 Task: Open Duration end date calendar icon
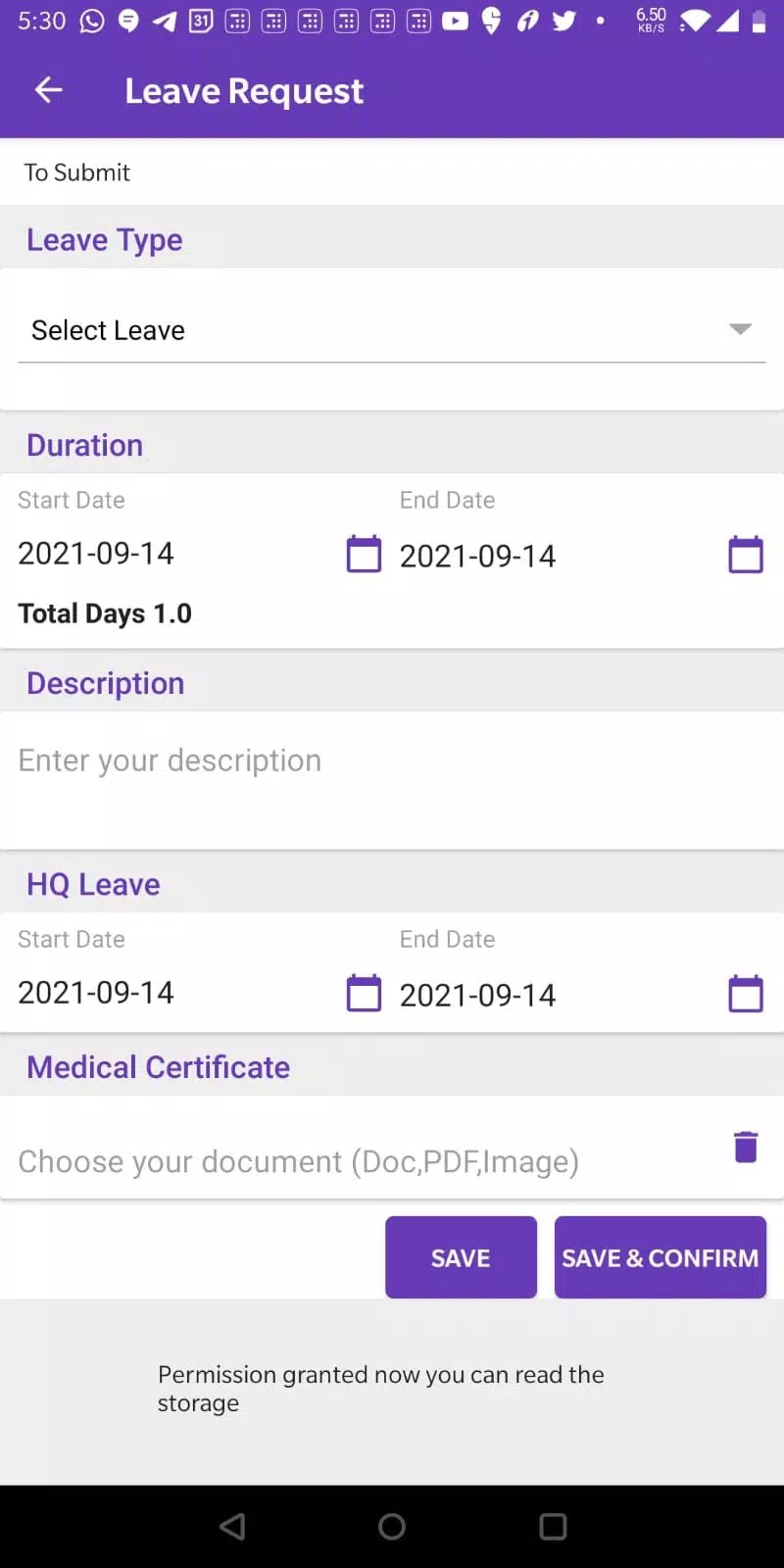[746, 554]
